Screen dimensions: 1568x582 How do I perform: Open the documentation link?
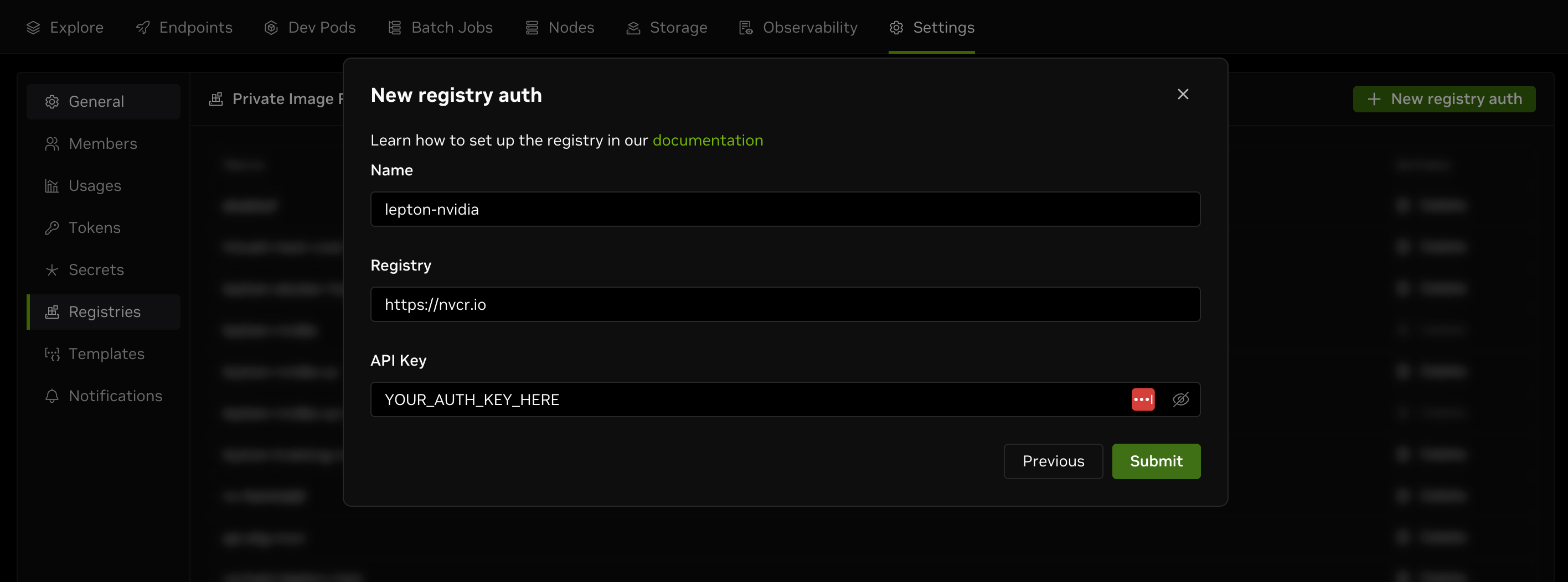707,141
